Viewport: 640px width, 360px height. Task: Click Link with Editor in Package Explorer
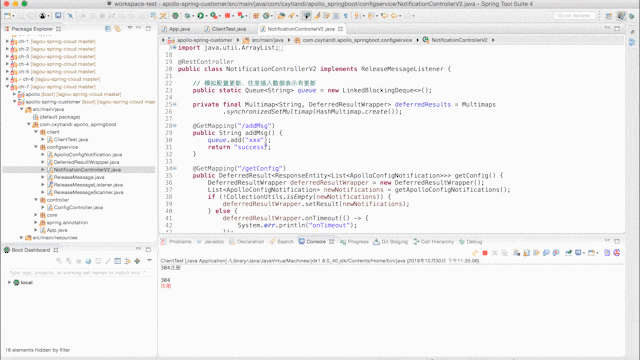click(118, 29)
